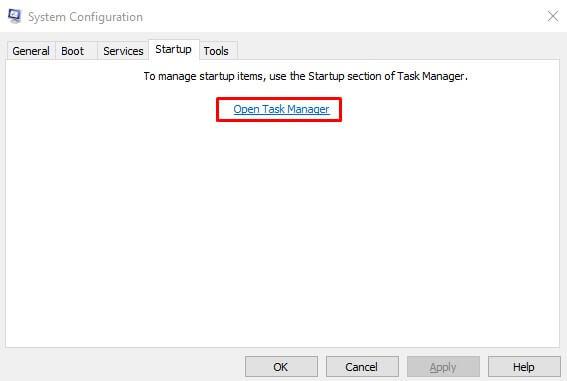
Task: Close the System Configuration window
Action: (553, 16)
